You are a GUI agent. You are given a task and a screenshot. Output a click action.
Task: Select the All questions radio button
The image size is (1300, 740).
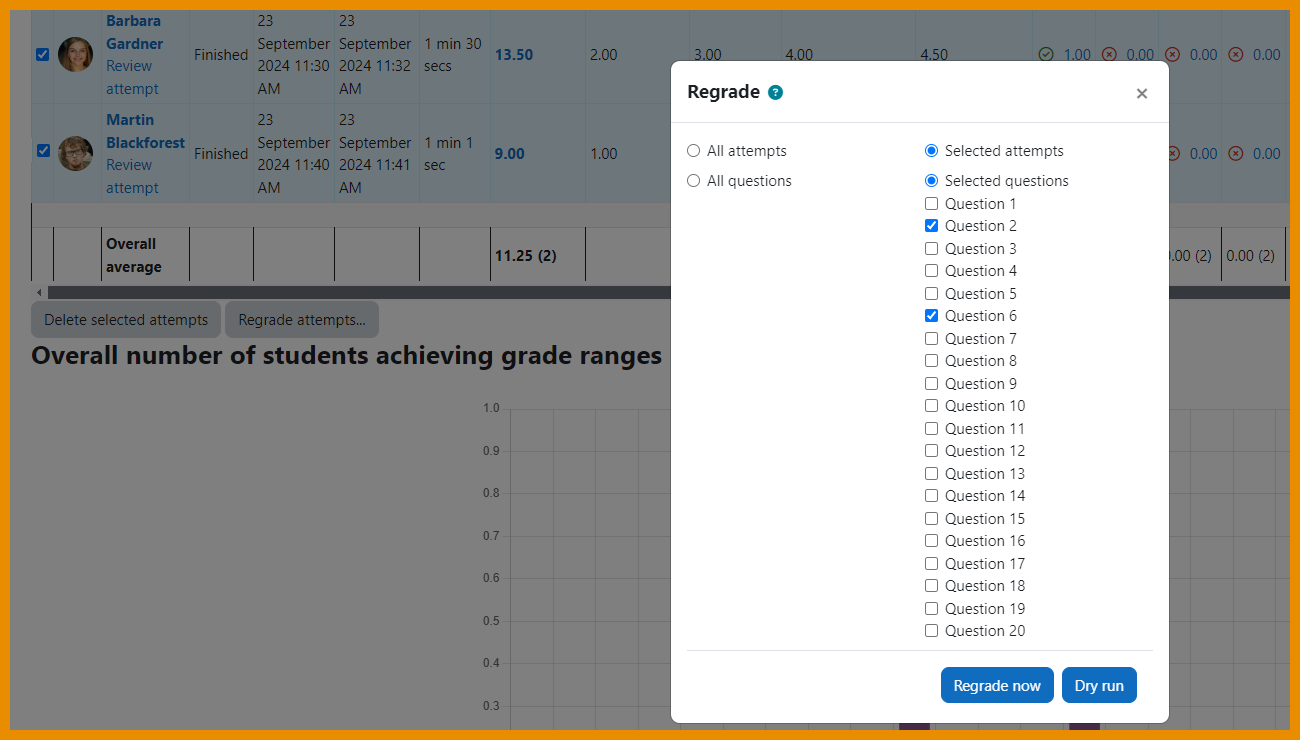tap(693, 181)
